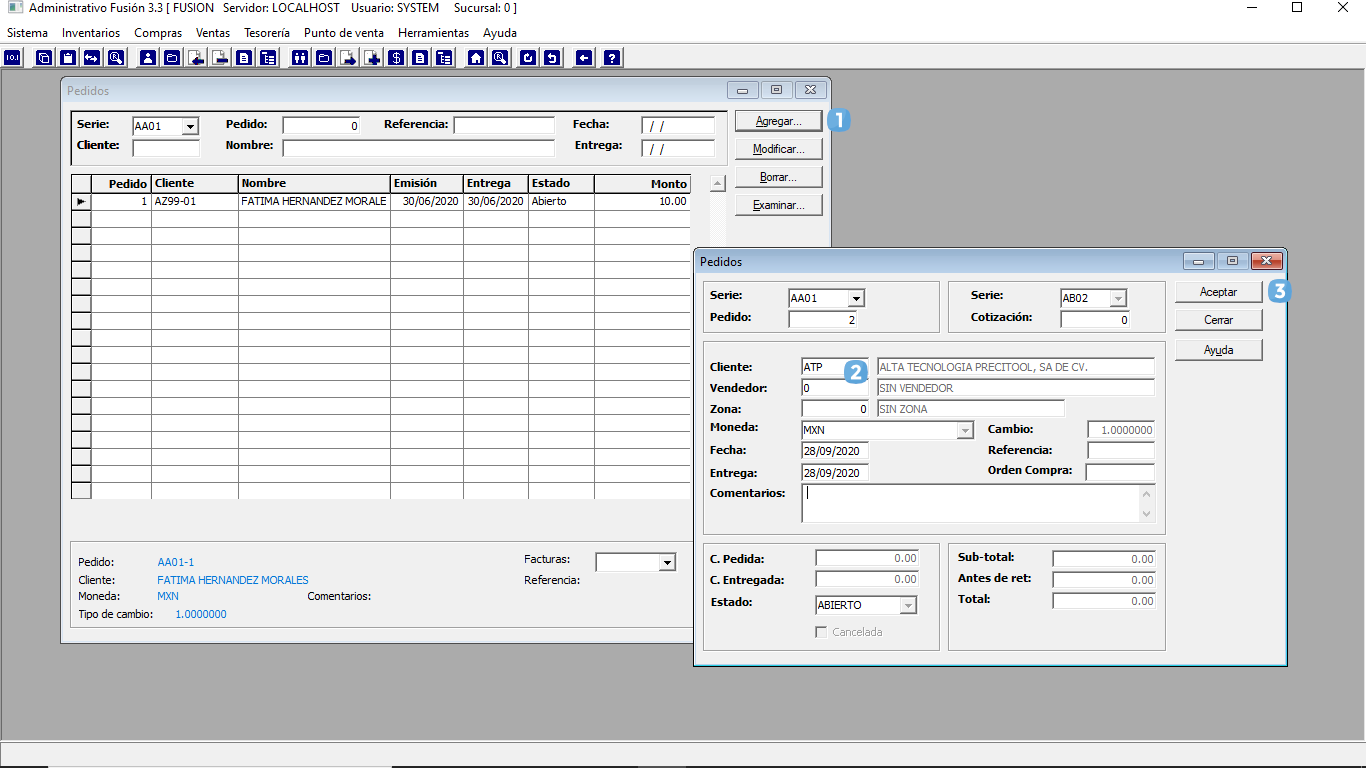Select the FATIMA HERNANDEZ MORALE table cell
The image size is (1366, 768).
(314, 201)
